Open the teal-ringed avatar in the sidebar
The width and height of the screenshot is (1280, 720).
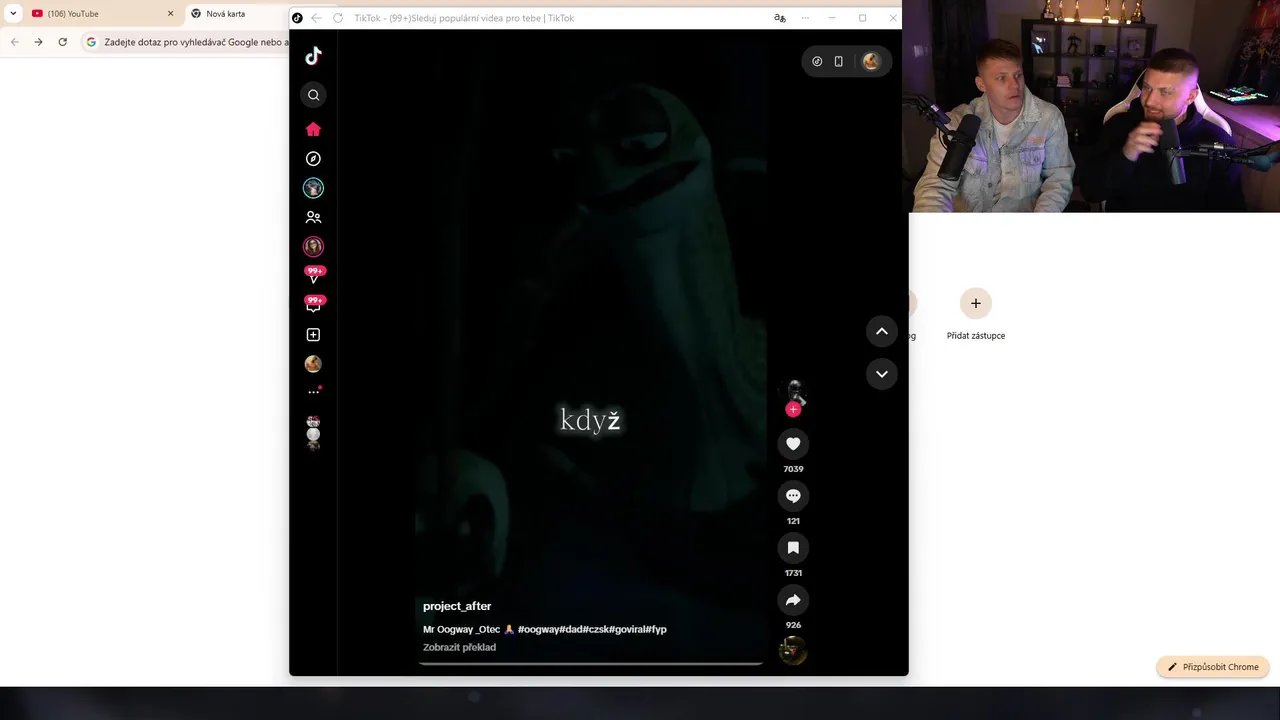[x=313, y=188]
